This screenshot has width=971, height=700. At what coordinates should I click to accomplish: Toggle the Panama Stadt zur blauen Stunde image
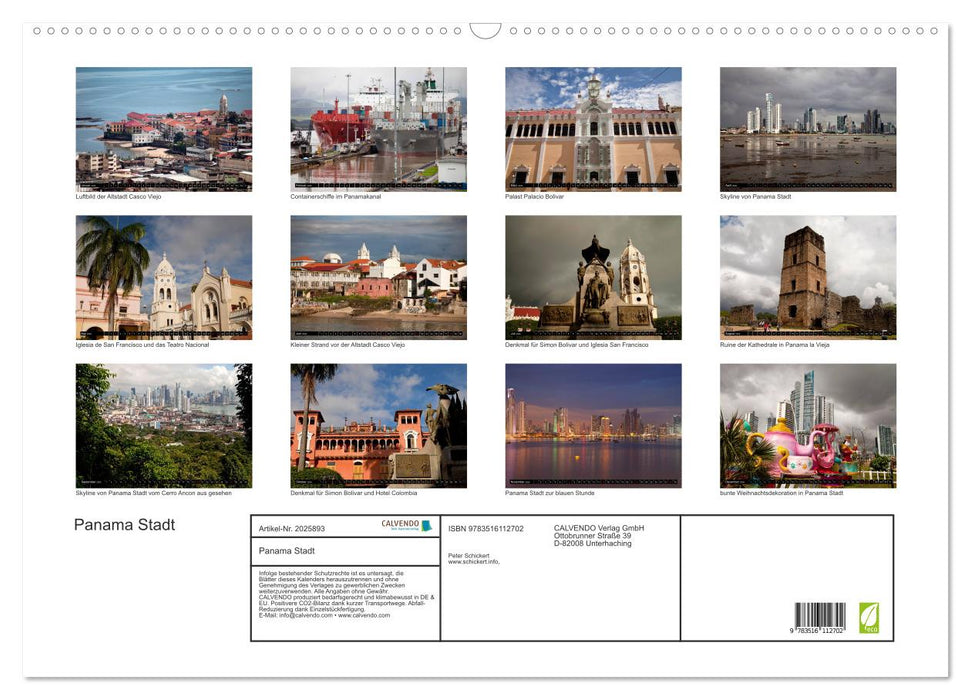tap(591, 424)
